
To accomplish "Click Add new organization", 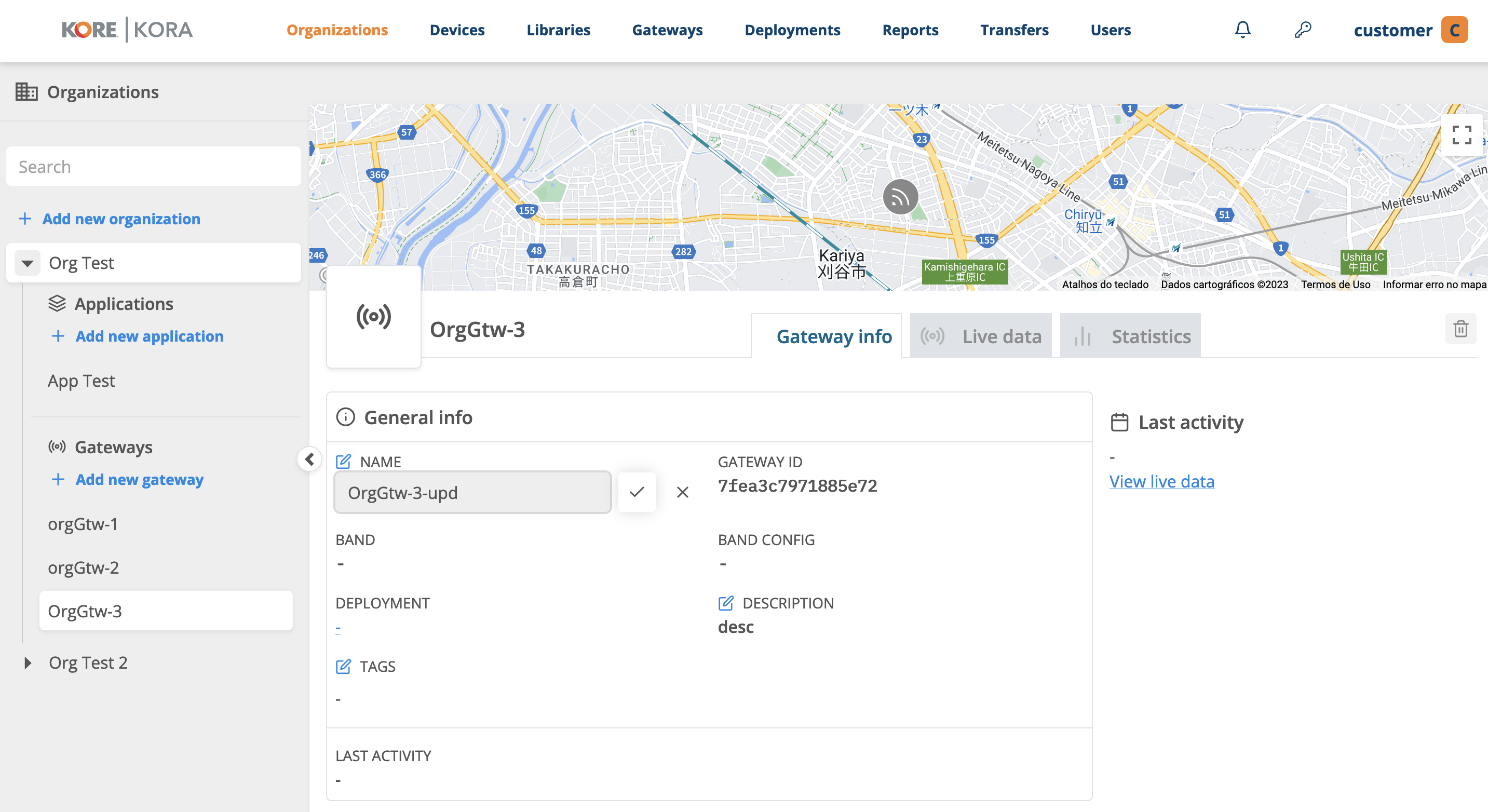I will pyautogui.click(x=109, y=219).
